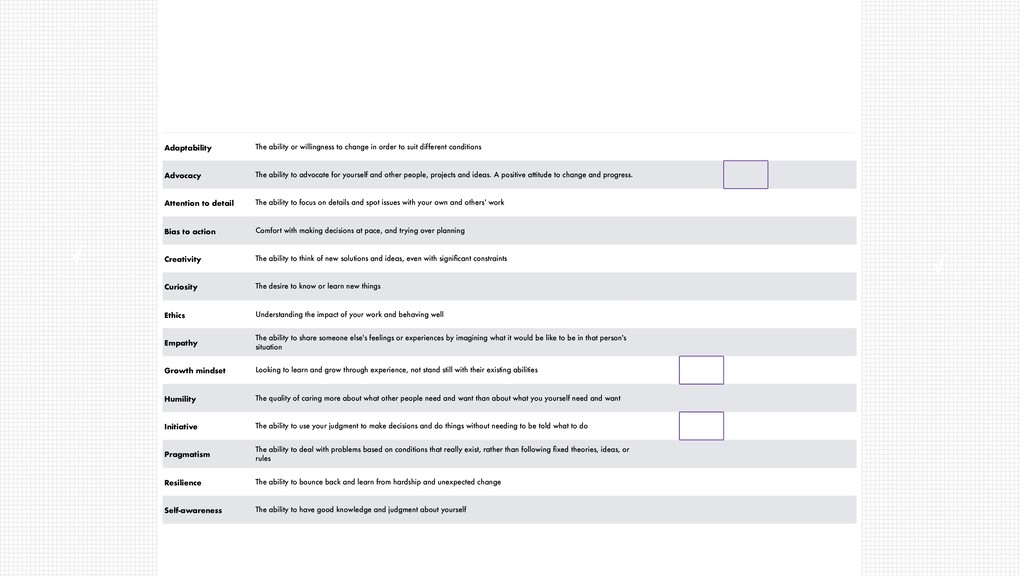Image resolution: width=1024 pixels, height=576 pixels.
Task: Click the Empathy row label
Action: click(180, 343)
